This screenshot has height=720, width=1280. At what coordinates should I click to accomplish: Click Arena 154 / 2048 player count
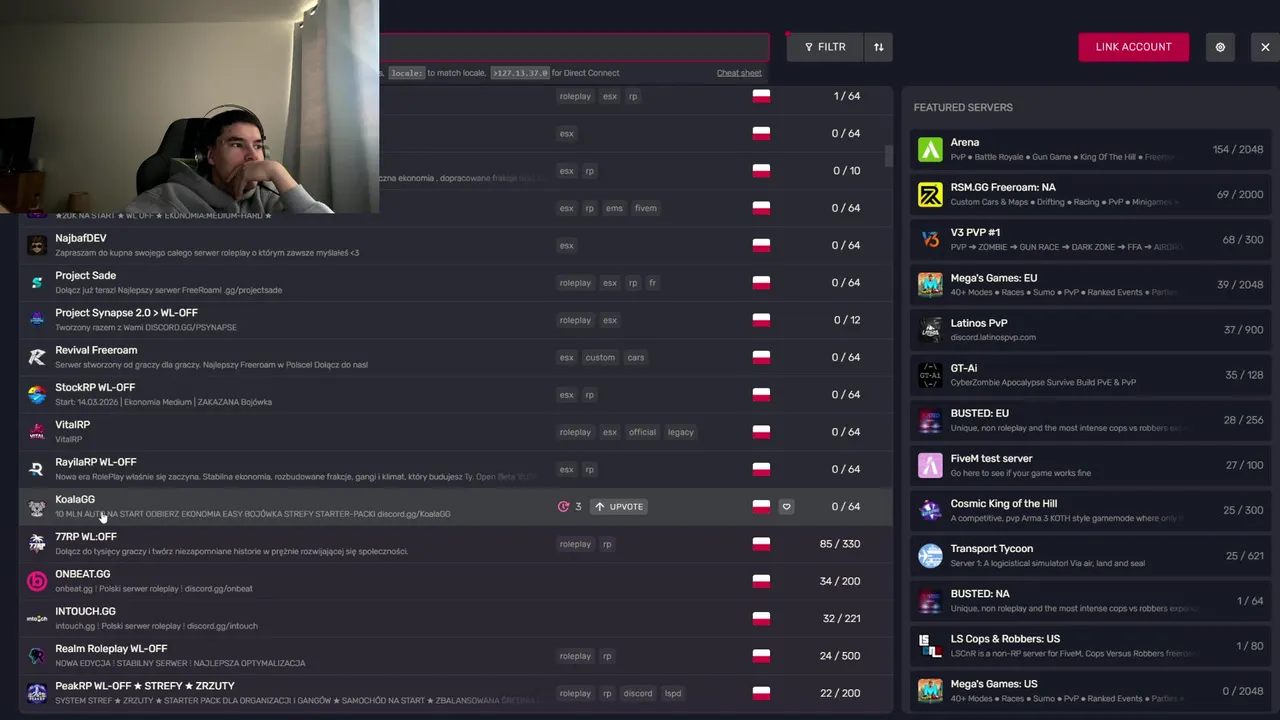coord(1238,150)
